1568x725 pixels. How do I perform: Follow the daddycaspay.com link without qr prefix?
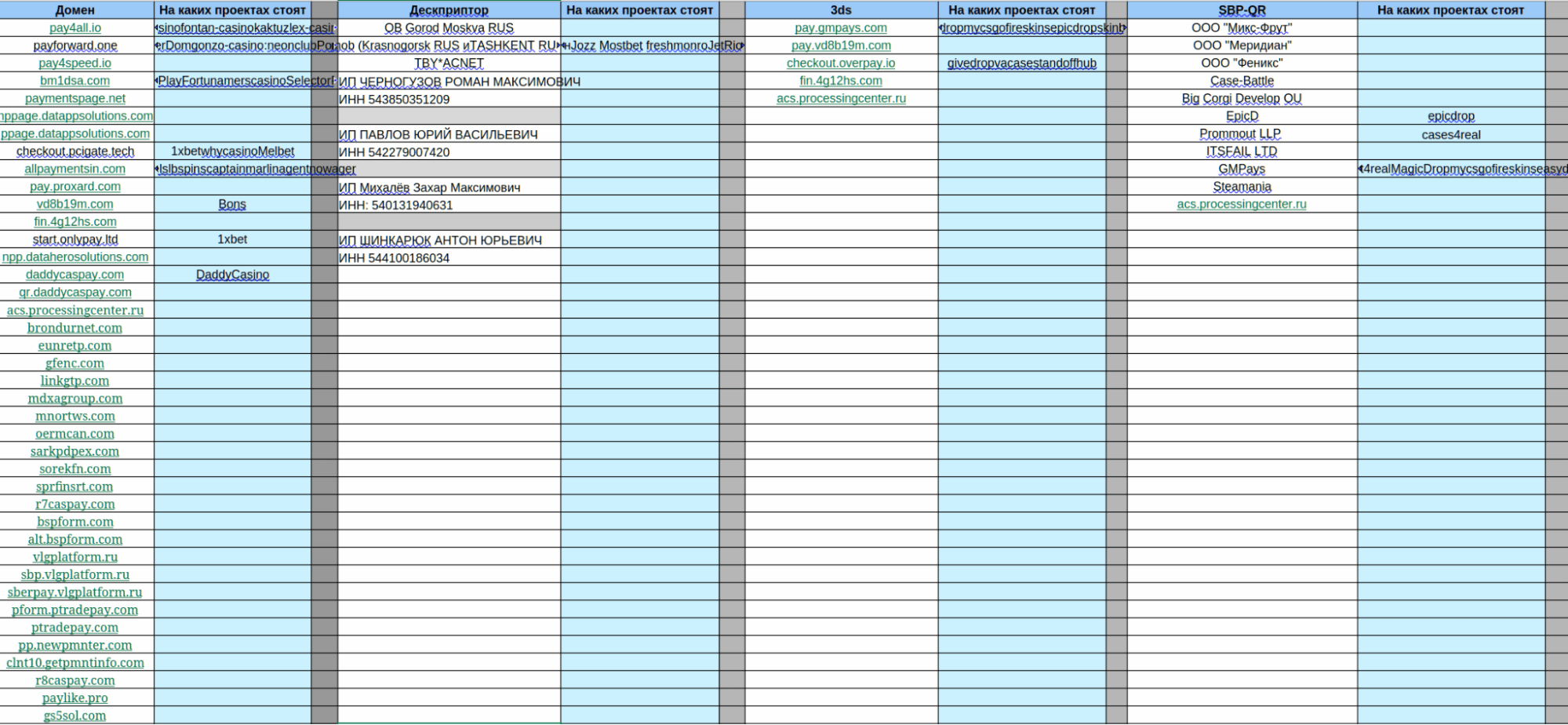[75, 275]
